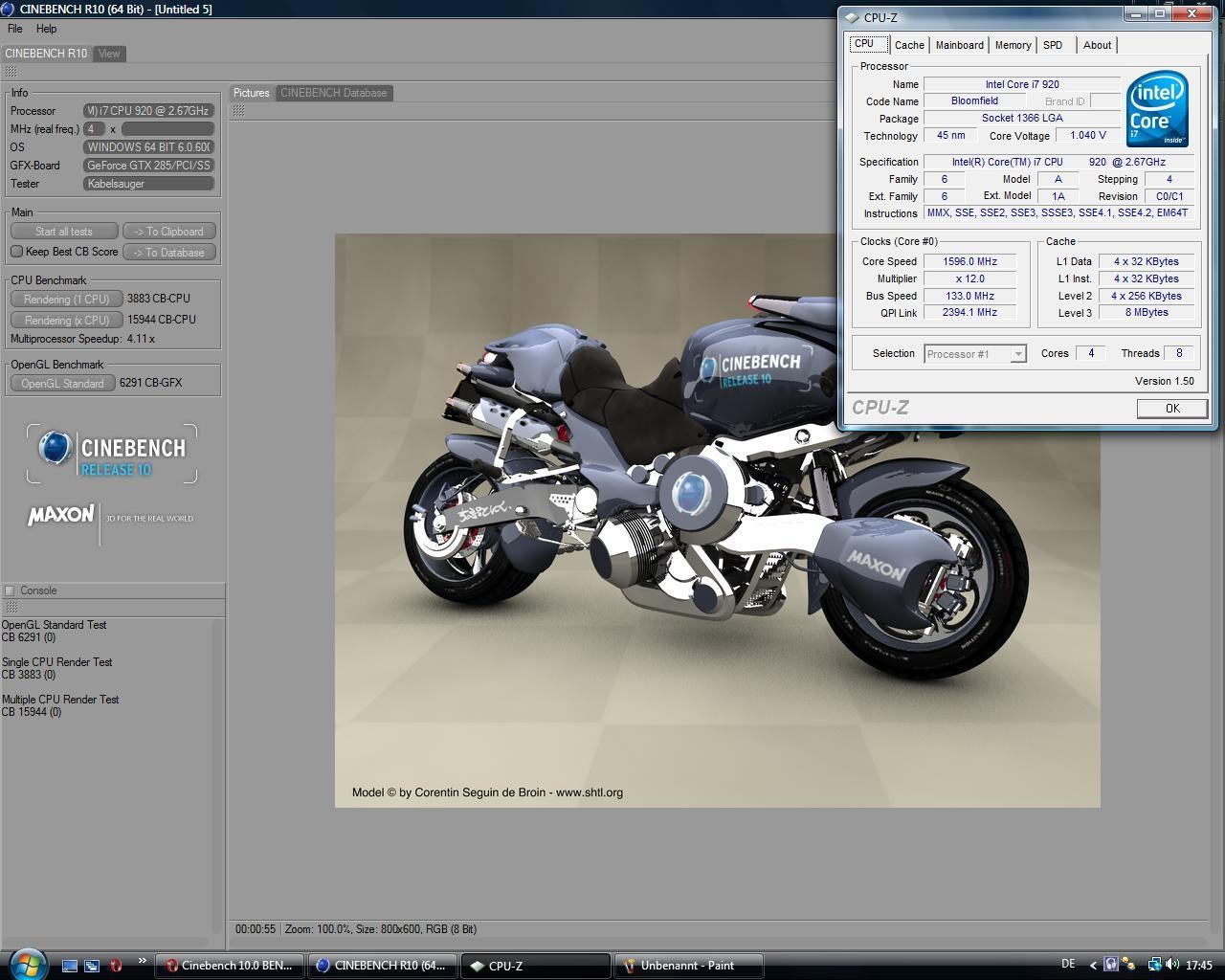Click Code Name value Bloomfield
The height and width of the screenshot is (980, 1225).
[974, 101]
